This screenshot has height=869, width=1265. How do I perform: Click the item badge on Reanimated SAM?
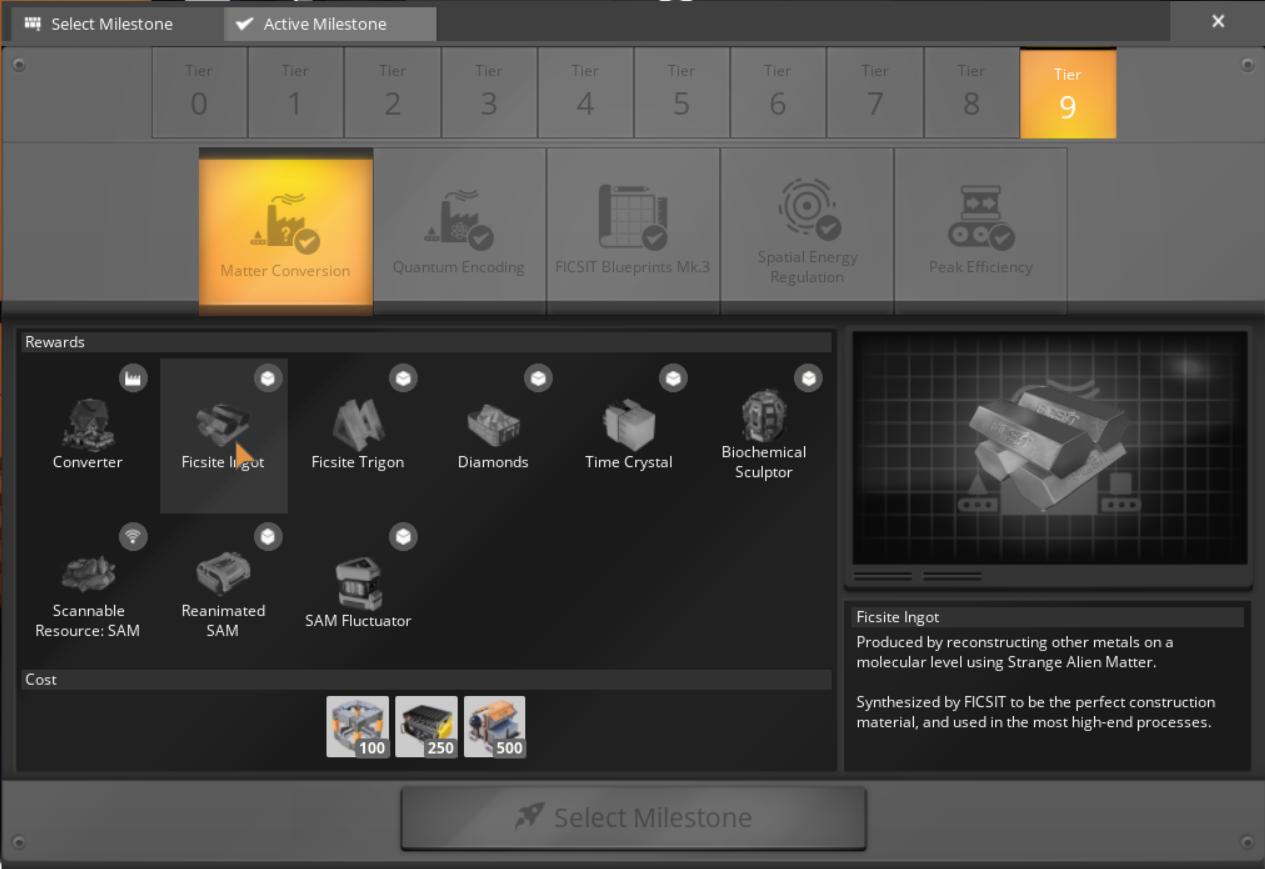(x=268, y=536)
